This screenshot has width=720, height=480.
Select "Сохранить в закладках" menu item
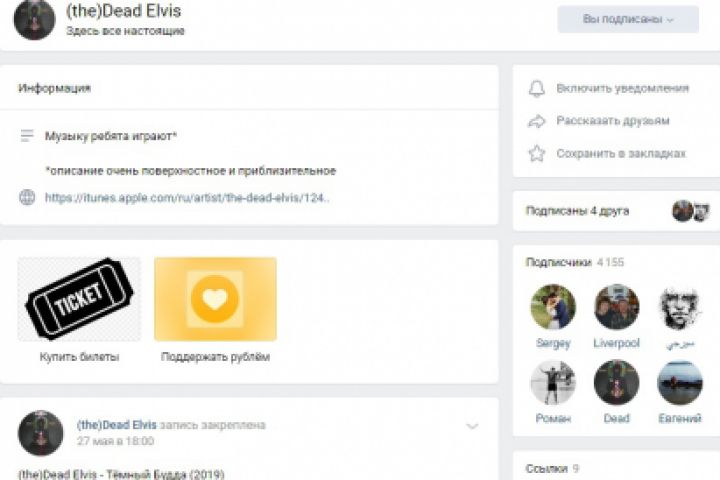click(x=621, y=154)
